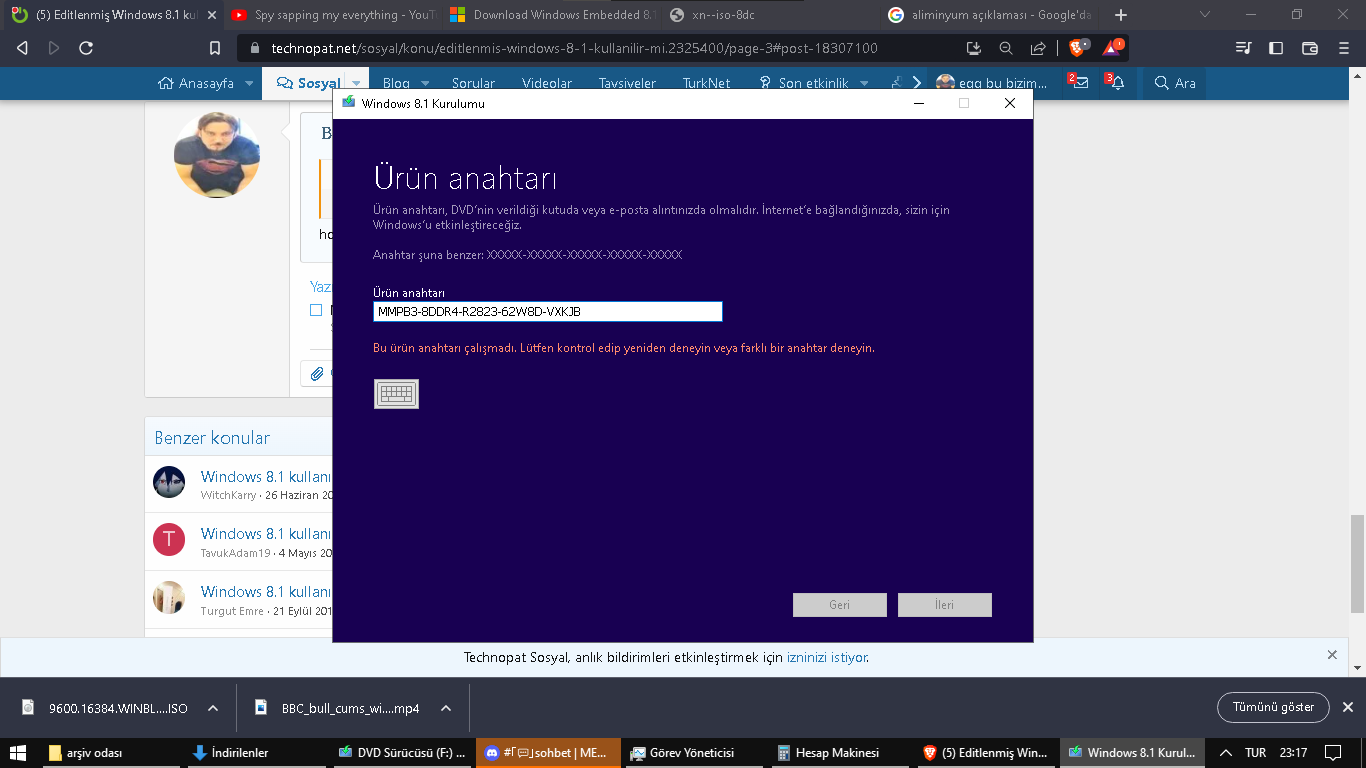The width and height of the screenshot is (1366, 768).
Task: Open the forum Ara search button
Action: [x=1175, y=83]
